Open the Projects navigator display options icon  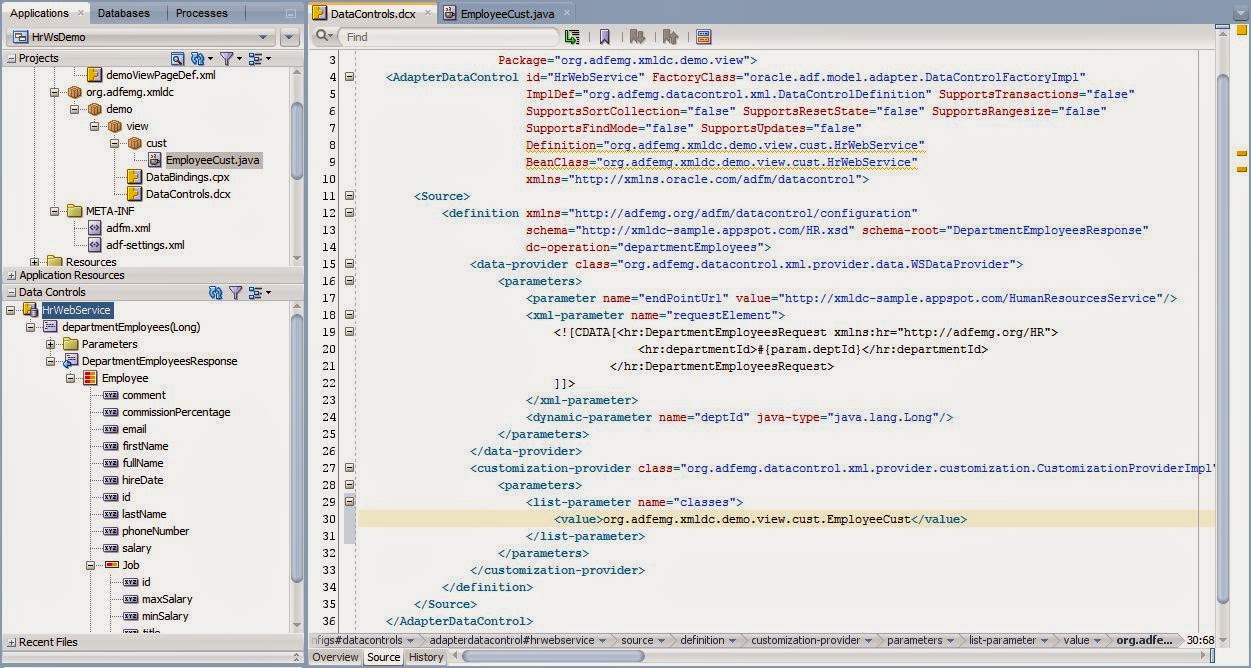pos(258,59)
